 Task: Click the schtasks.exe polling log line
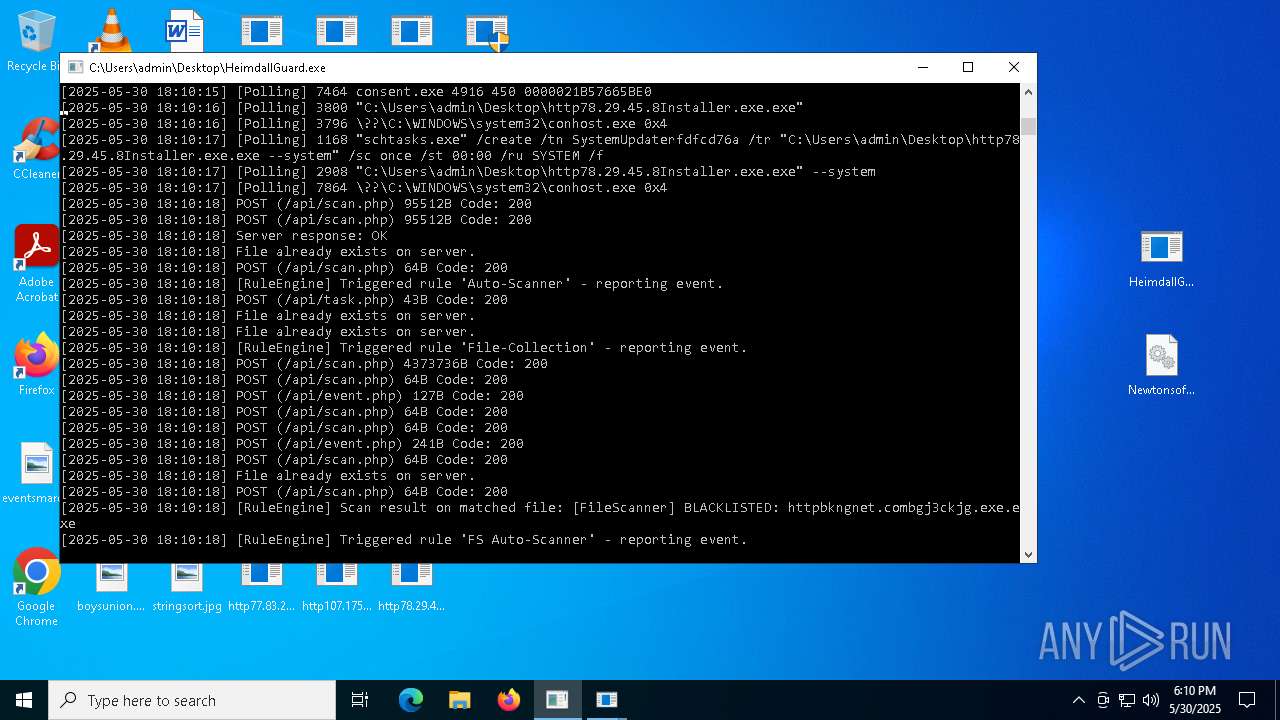[x=540, y=148]
